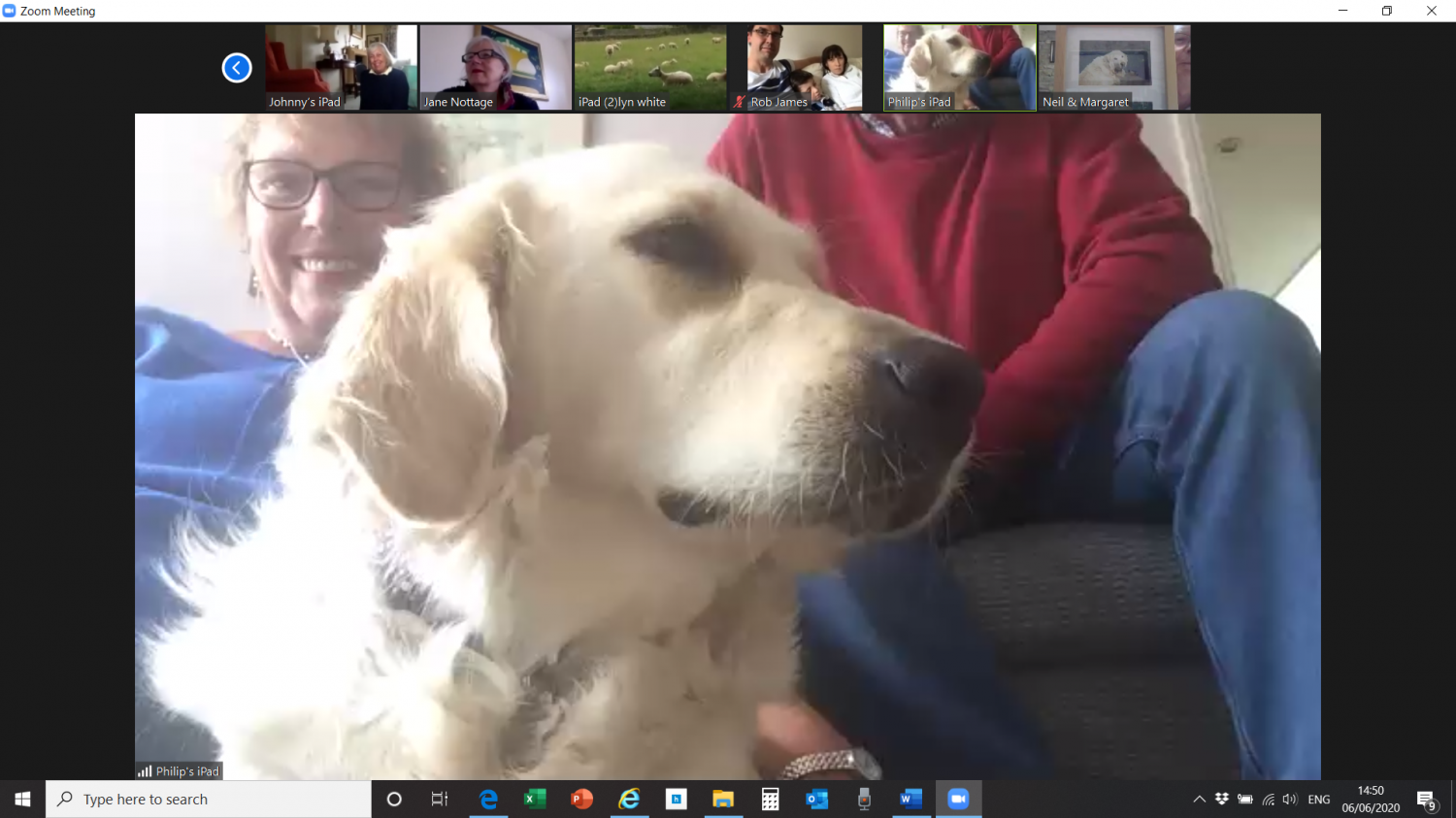Open Excel from taskbar
This screenshot has width=1456, height=818.
click(x=535, y=799)
